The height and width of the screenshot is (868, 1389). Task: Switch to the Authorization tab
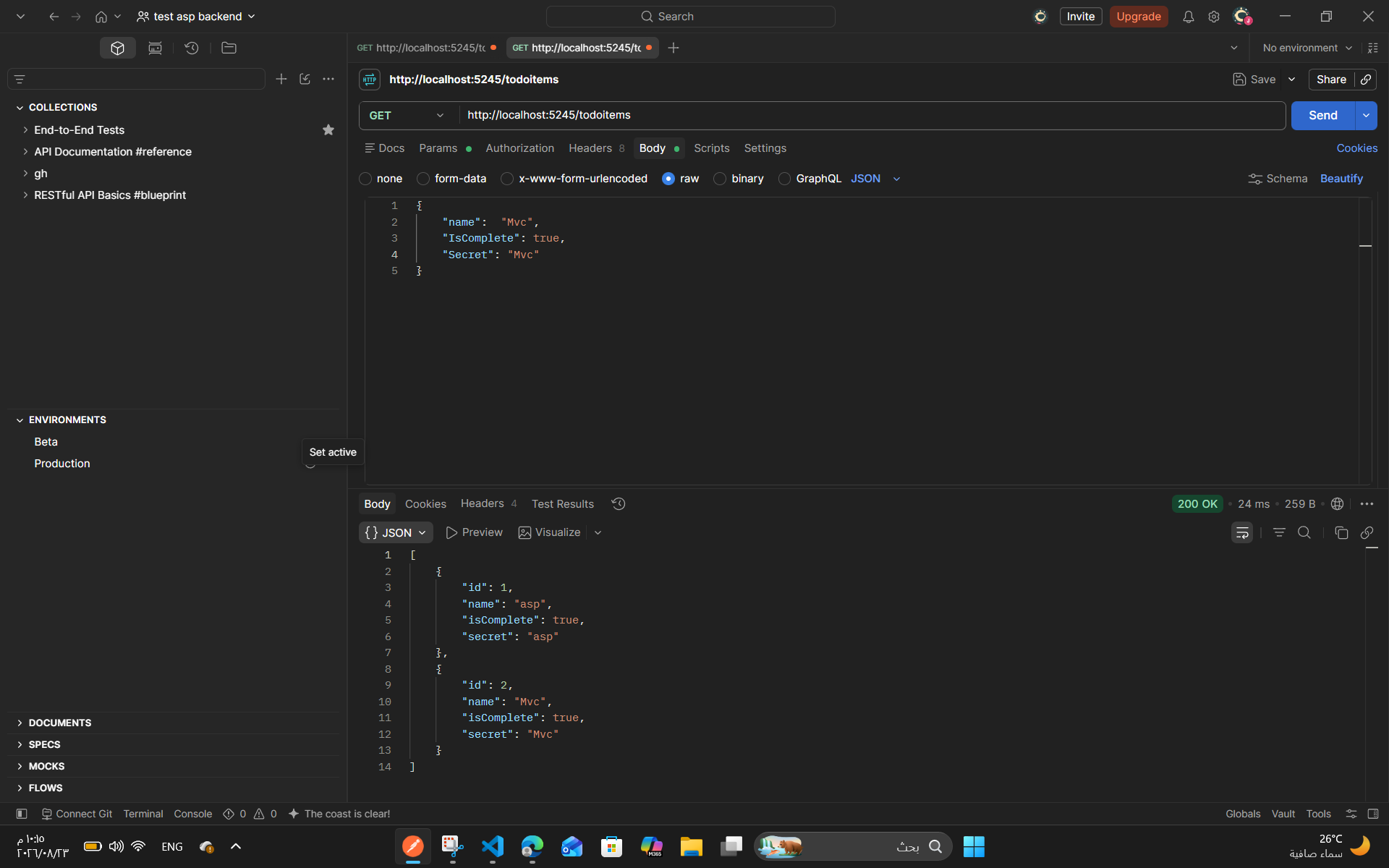tap(519, 148)
